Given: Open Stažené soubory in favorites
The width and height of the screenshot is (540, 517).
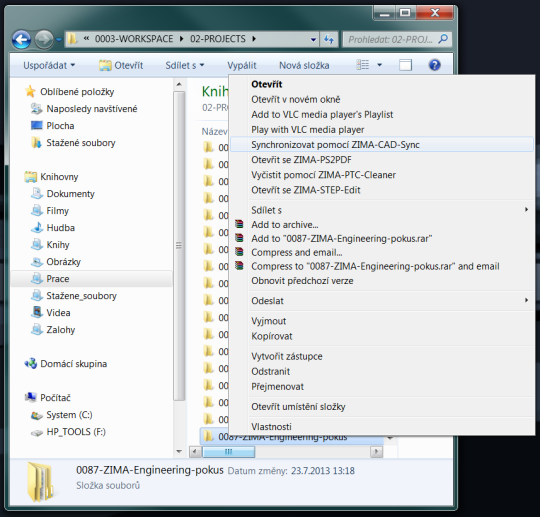Looking at the screenshot, I should (x=73, y=143).
